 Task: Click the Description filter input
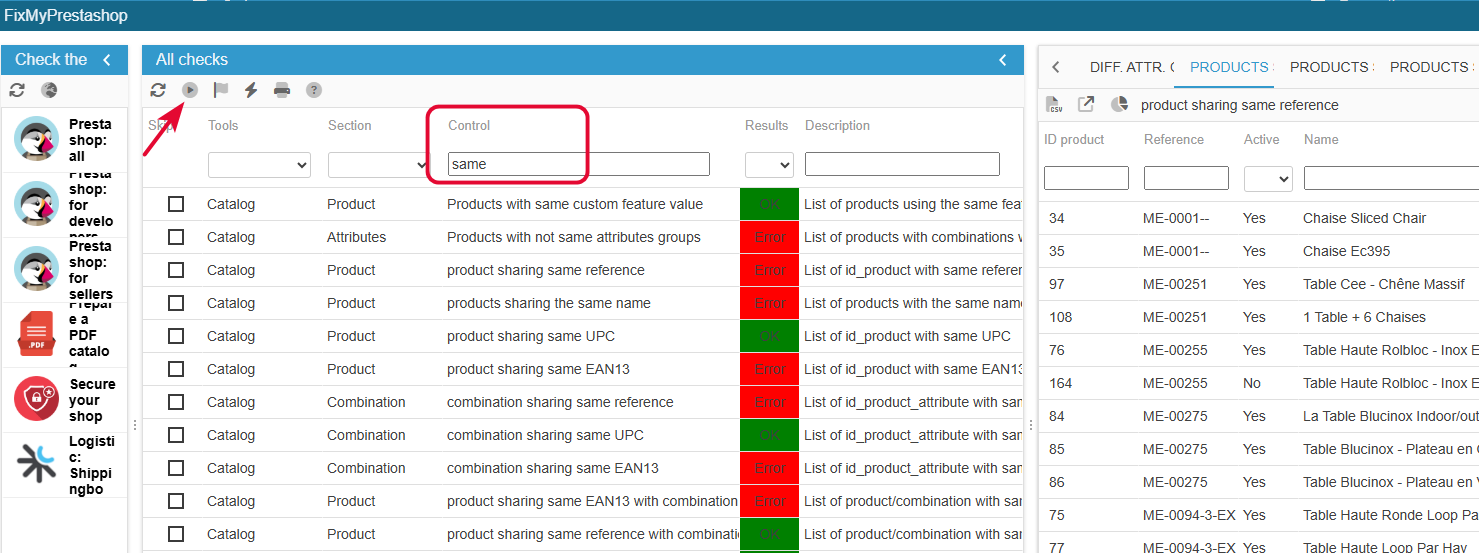coord(902,164)
